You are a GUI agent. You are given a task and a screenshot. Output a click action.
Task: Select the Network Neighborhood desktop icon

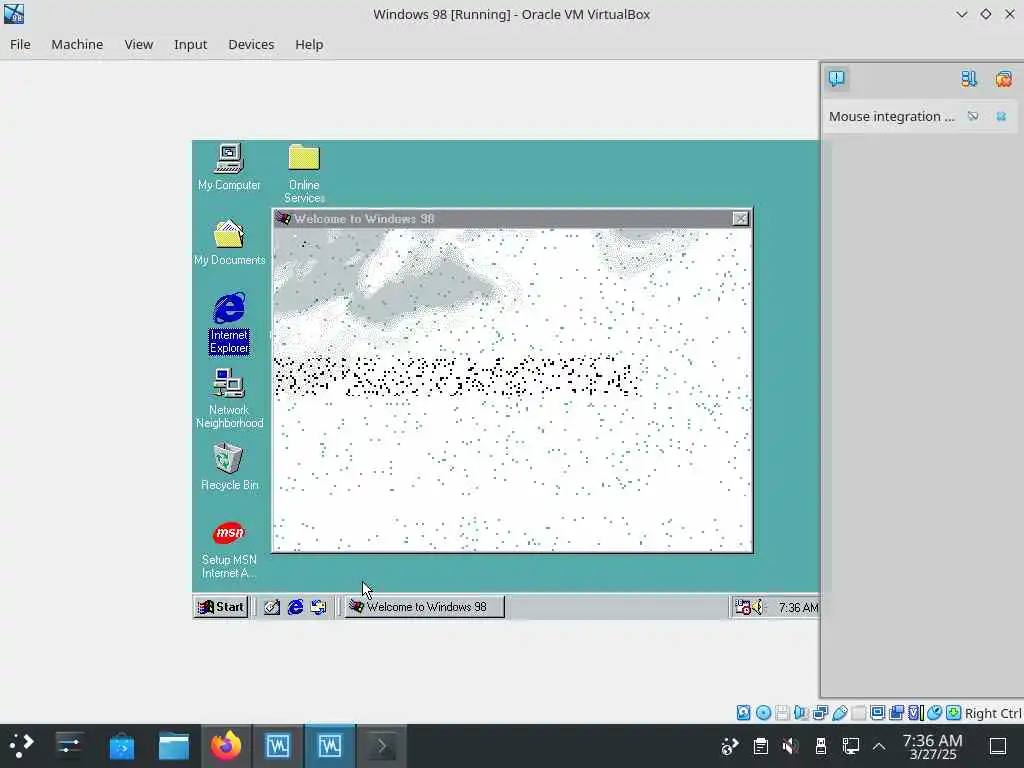229,398
